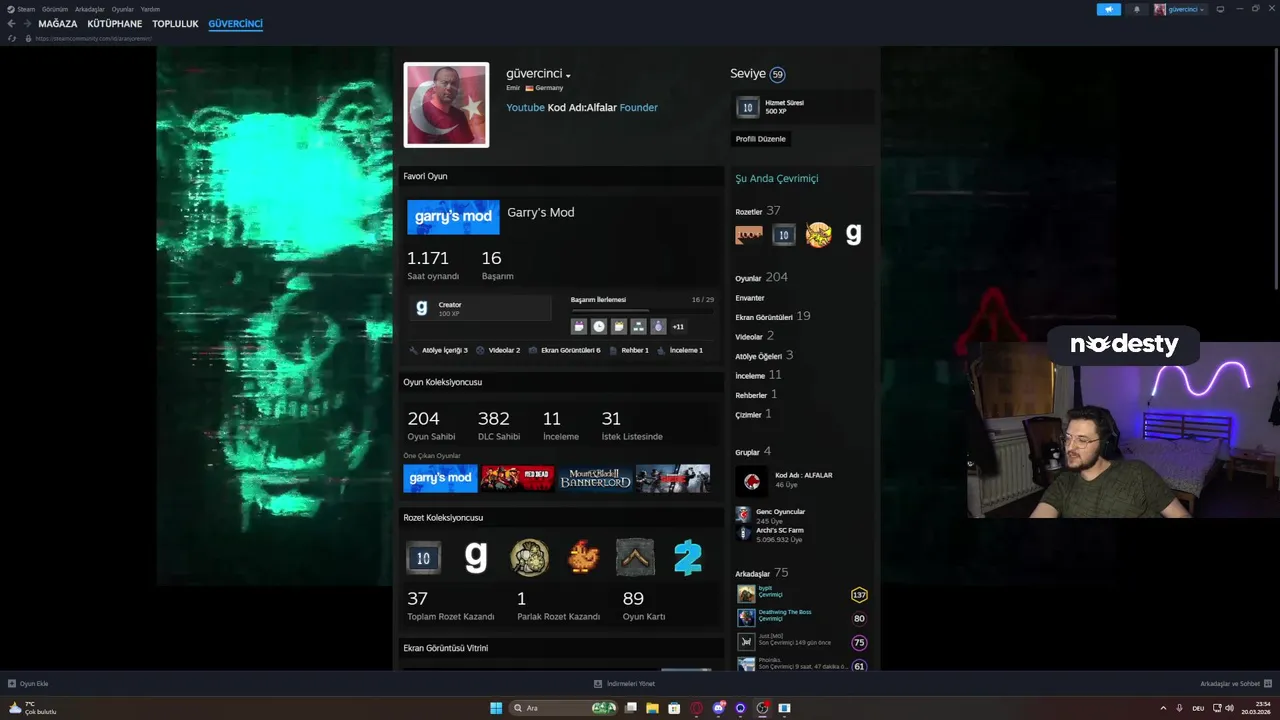
Task: Switch to the KÜTÜPHANE tab
Action: (115, 24)
